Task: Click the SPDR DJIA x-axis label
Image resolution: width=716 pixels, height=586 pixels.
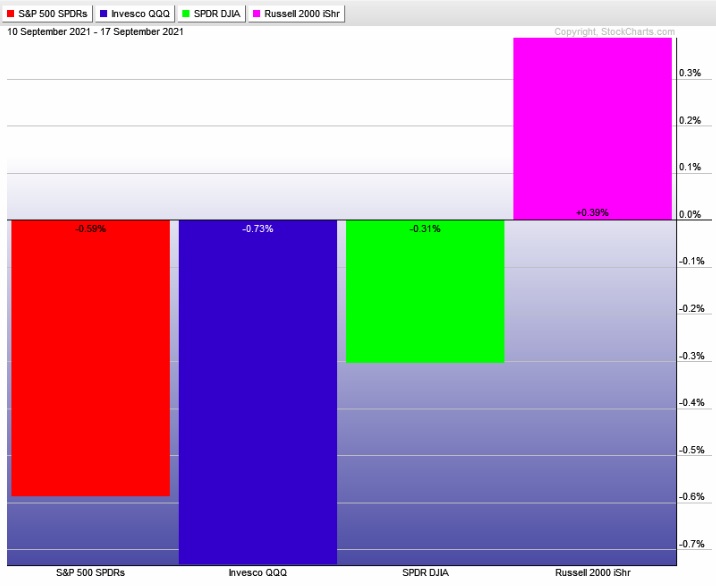Action: (x=425, y=573)
